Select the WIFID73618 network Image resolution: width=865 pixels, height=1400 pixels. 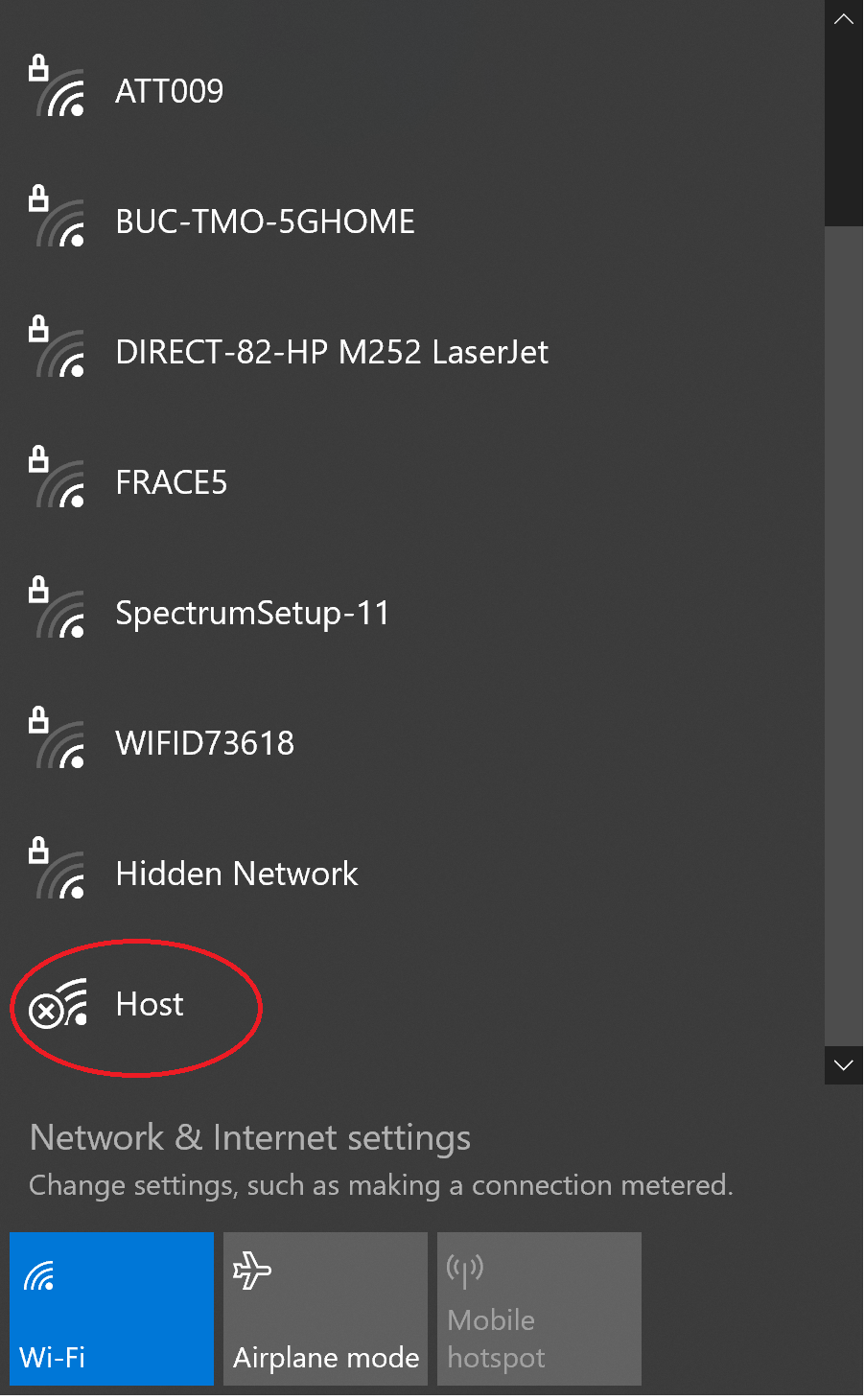point(204,743)
